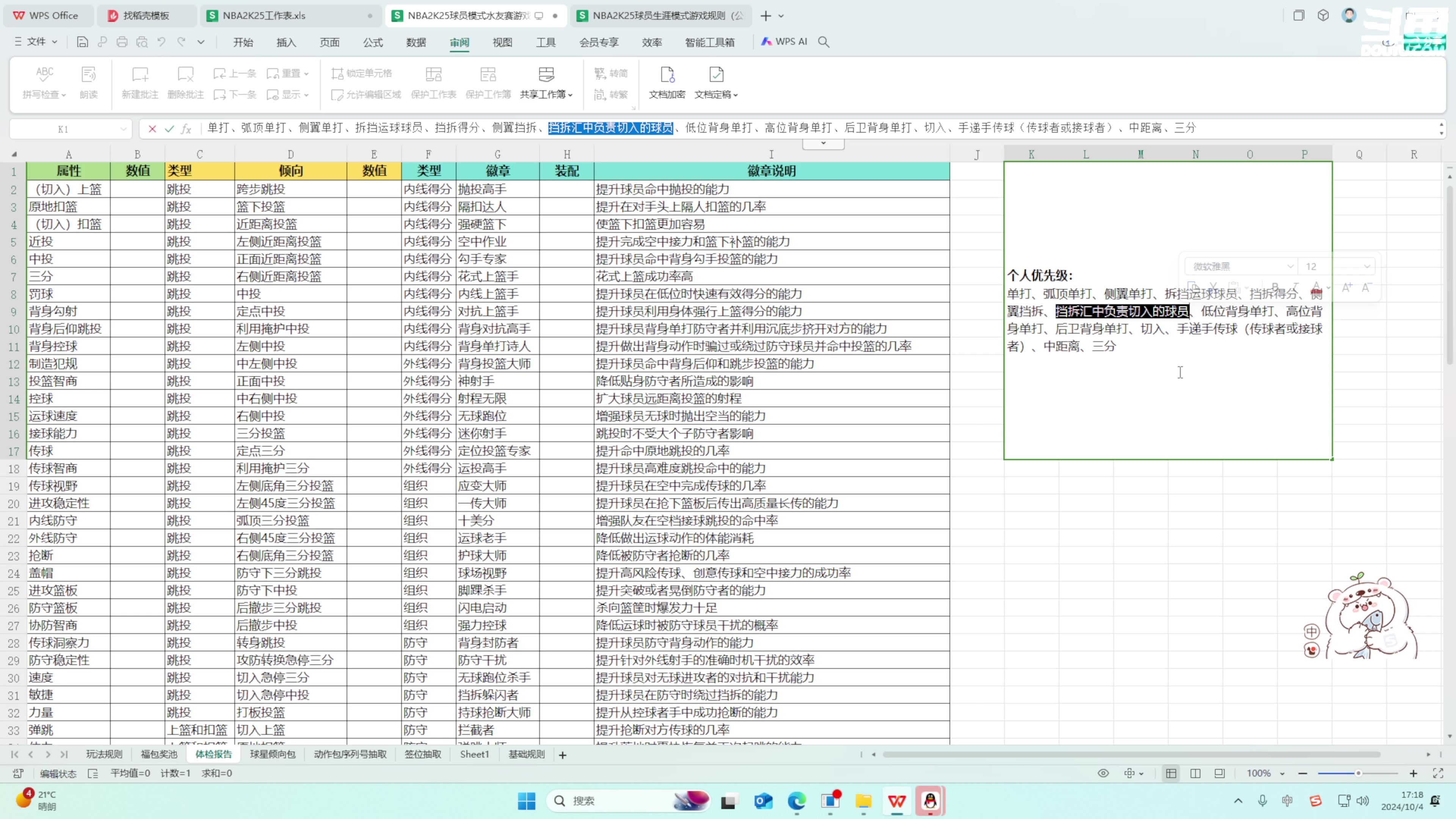Open Microsoft Edge from the taskbar

tap(797, 801)
